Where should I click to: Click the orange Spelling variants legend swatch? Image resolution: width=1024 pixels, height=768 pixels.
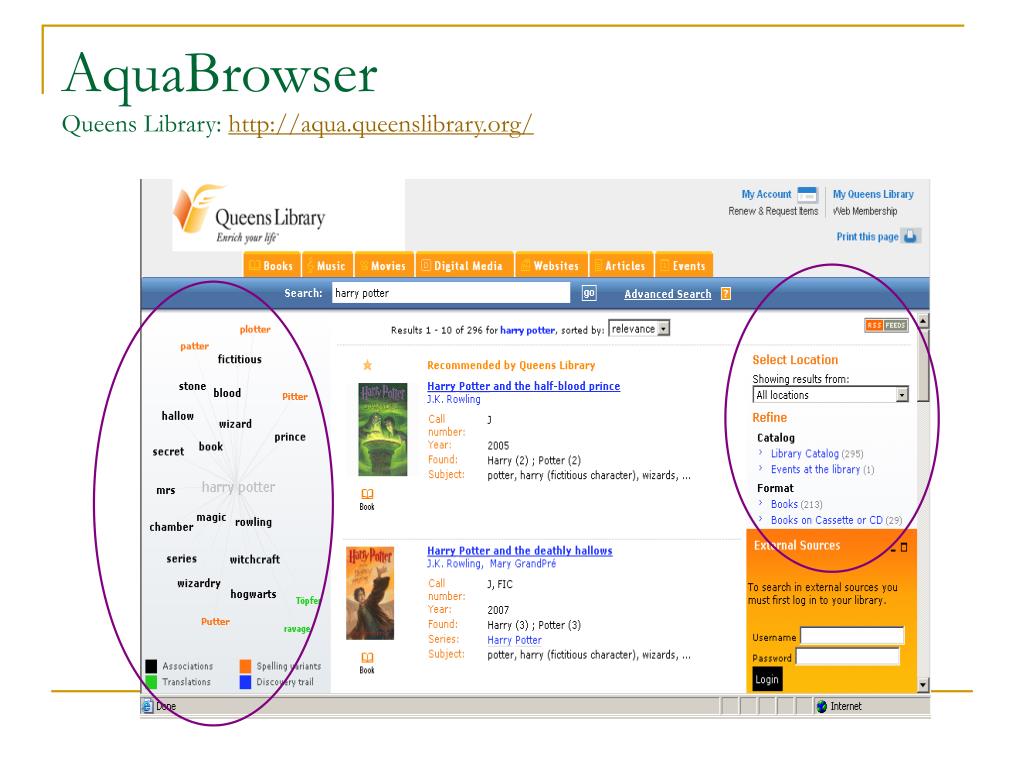point(246,666)
